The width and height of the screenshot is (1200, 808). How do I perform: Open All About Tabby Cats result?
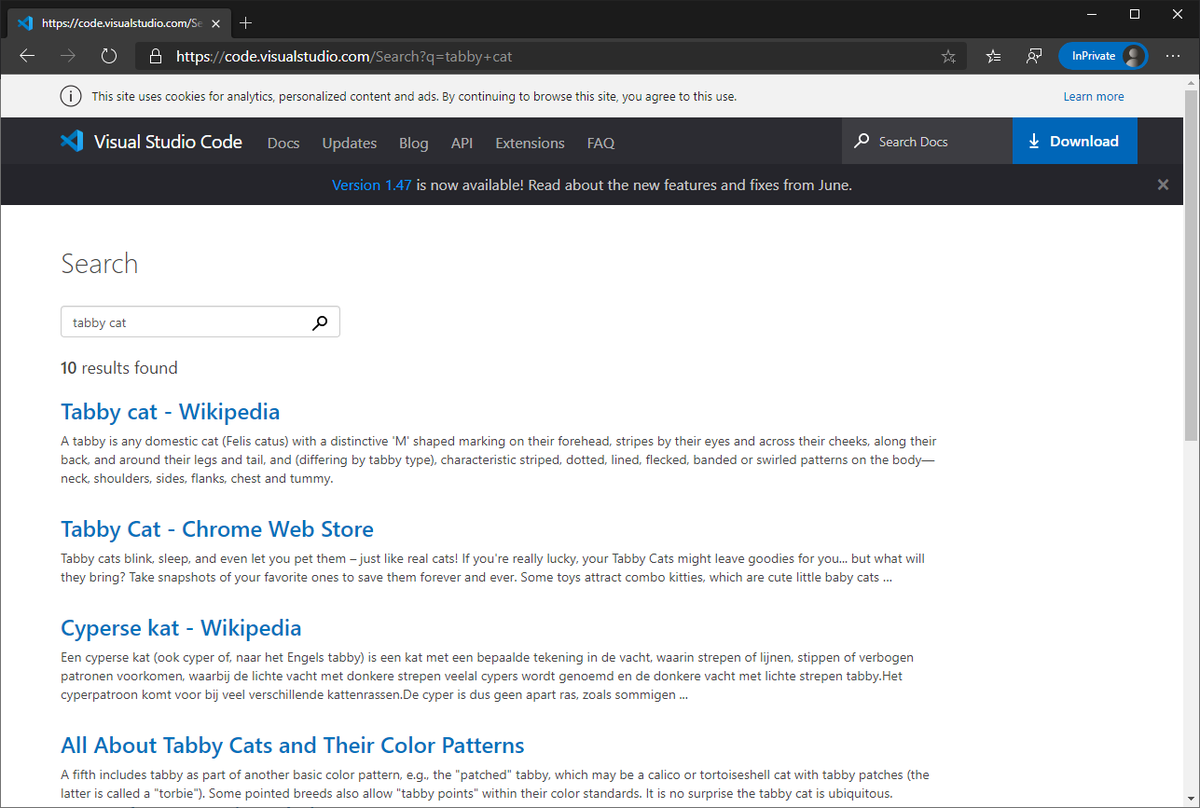(292, 745)
